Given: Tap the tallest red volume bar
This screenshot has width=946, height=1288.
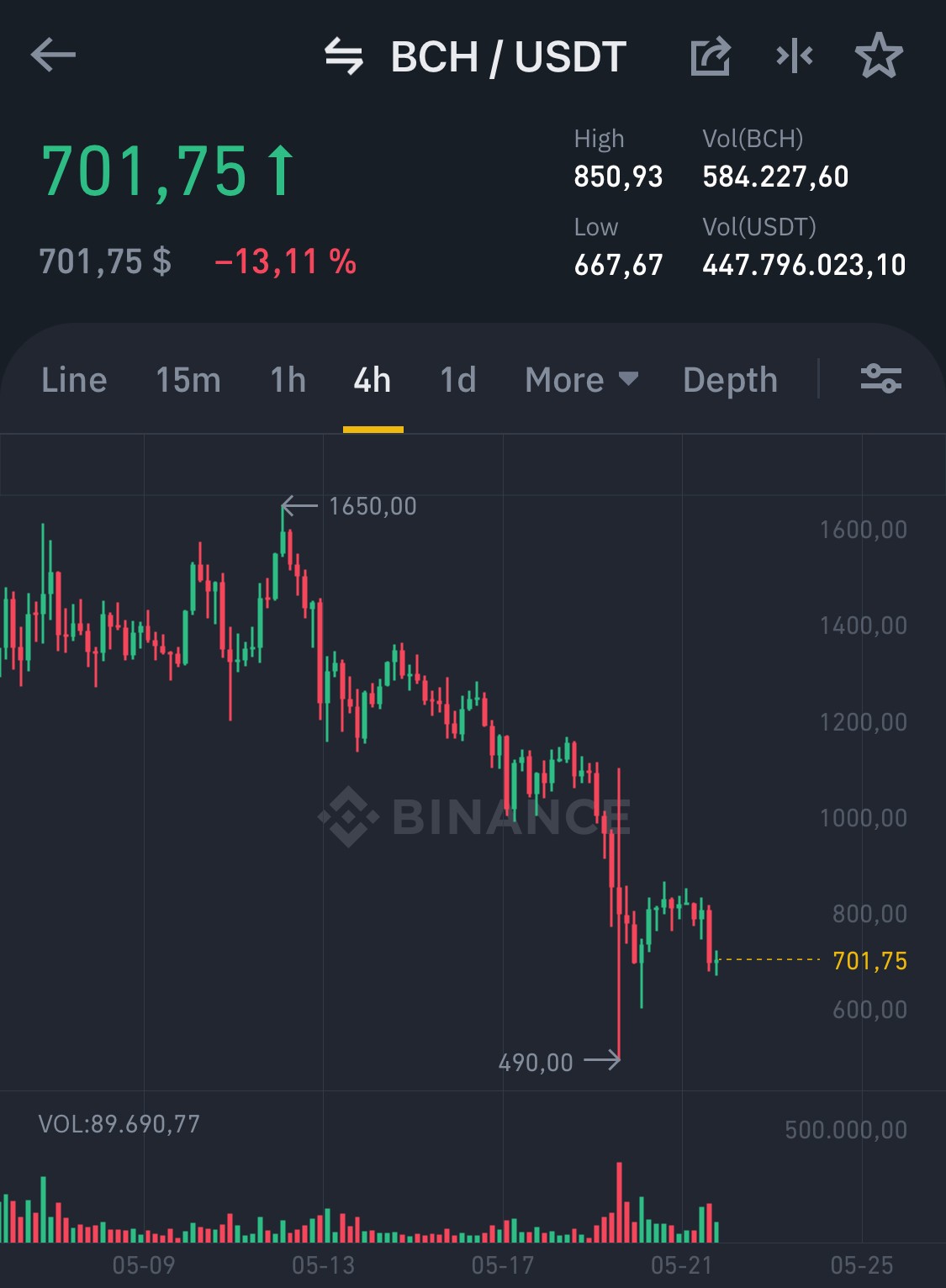Looking at the screenshot, I should (x=620, y=1202).
